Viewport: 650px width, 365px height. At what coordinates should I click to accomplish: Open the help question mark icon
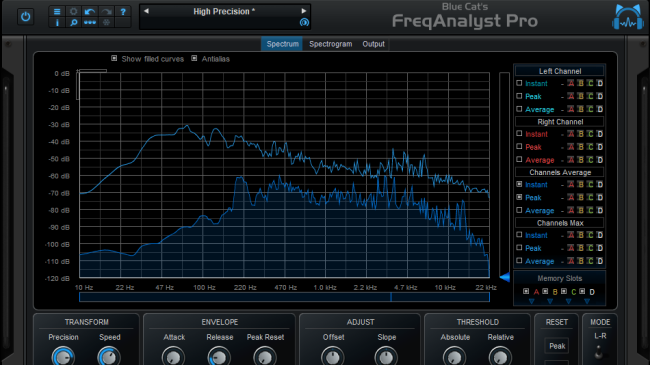123,12
